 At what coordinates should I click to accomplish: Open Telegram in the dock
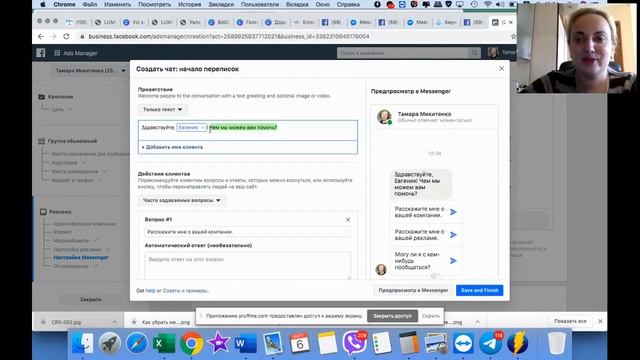[x=491, y=343]
